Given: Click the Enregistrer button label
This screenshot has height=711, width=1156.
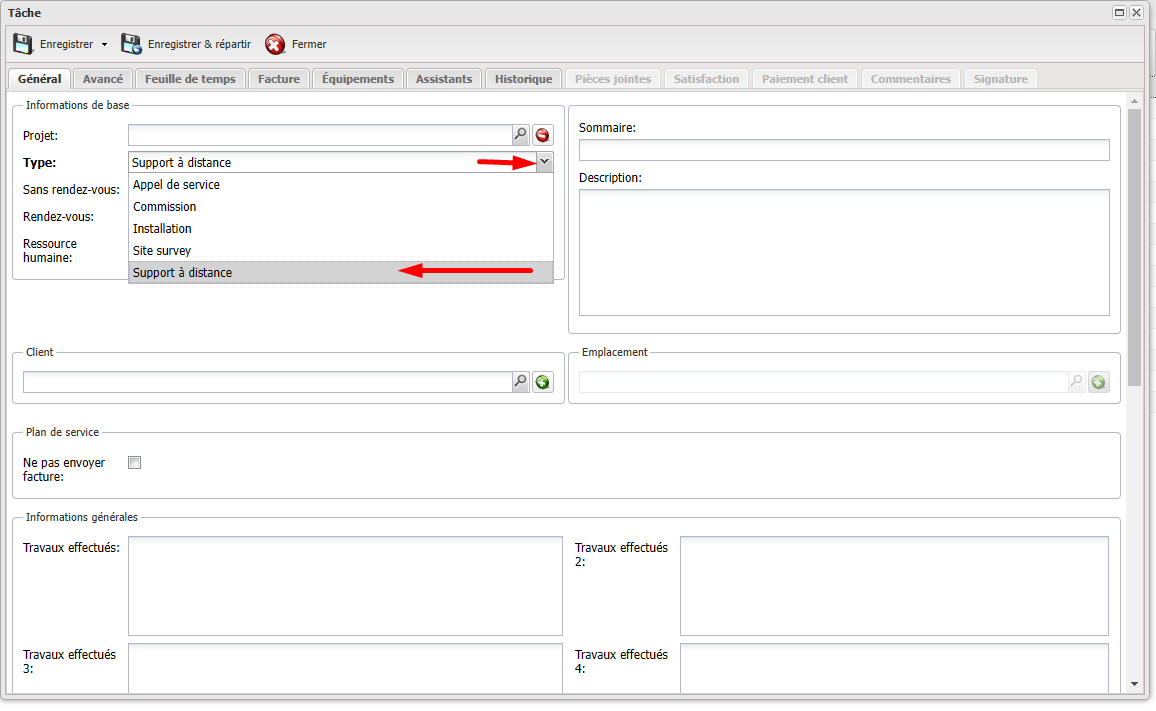Looking at the screenshot, I should pos(66,44).
